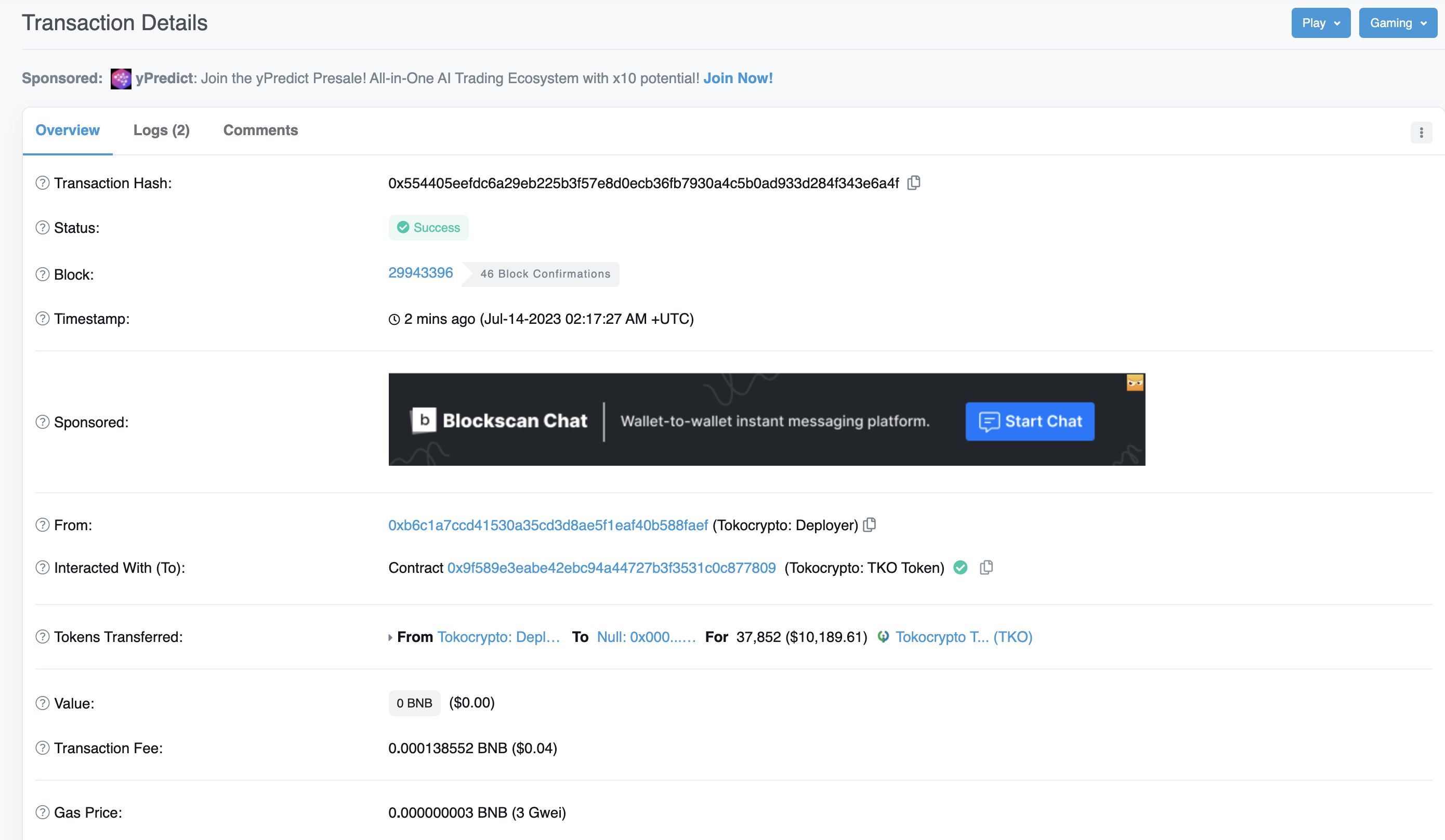Click help icon next to Gas Price
This screenshot has width=1445, height=840.
(x=43, y=812)
